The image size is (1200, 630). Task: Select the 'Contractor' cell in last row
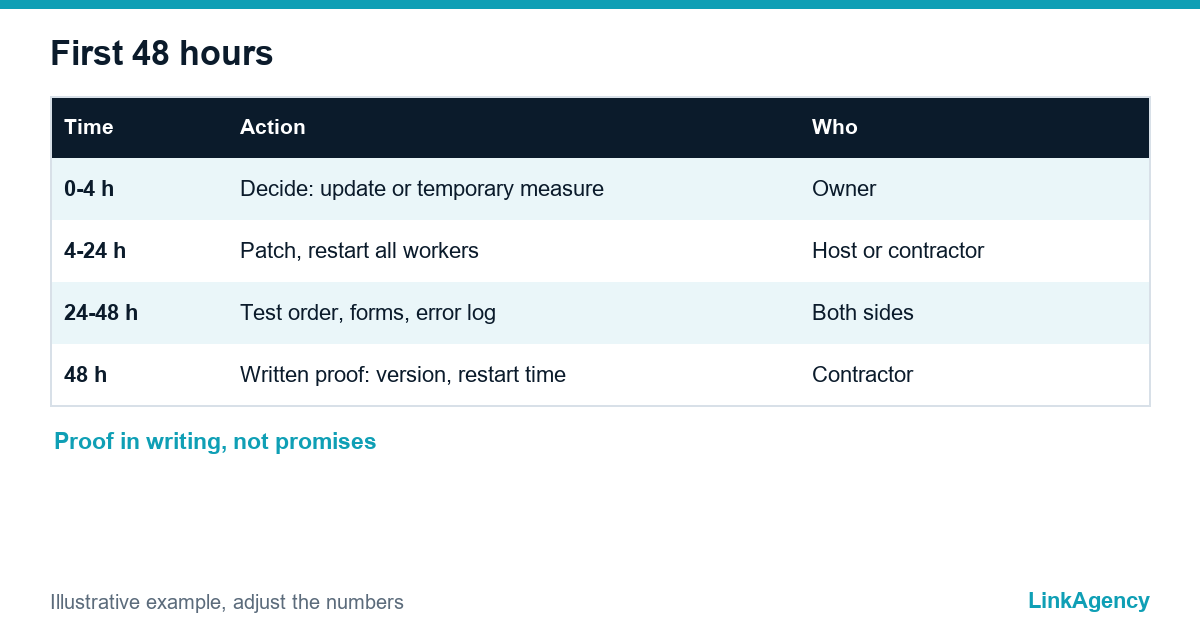click(x=862, y=375)
